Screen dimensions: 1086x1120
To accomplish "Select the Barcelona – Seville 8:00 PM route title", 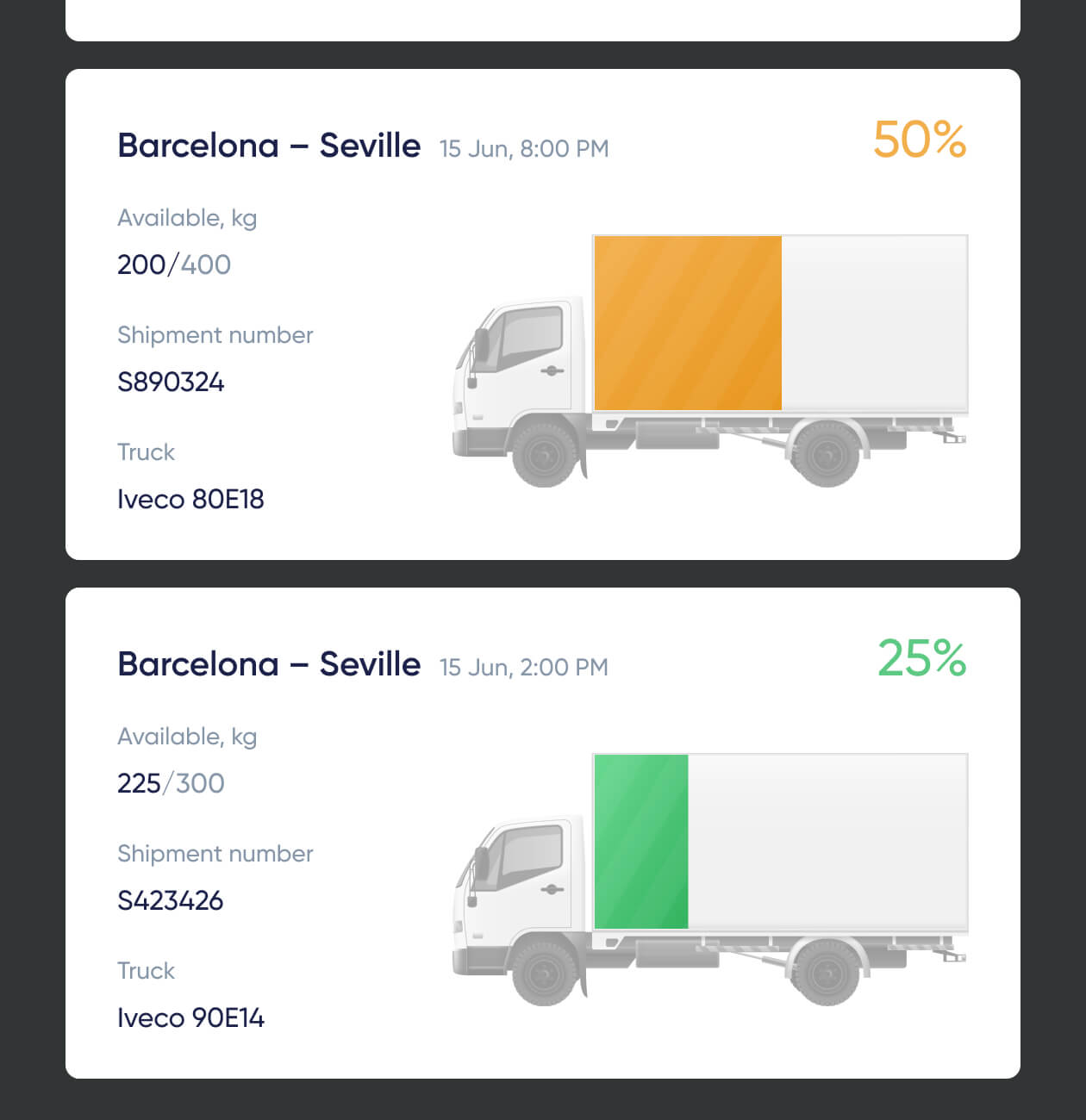I will click(x=269, y=146).
